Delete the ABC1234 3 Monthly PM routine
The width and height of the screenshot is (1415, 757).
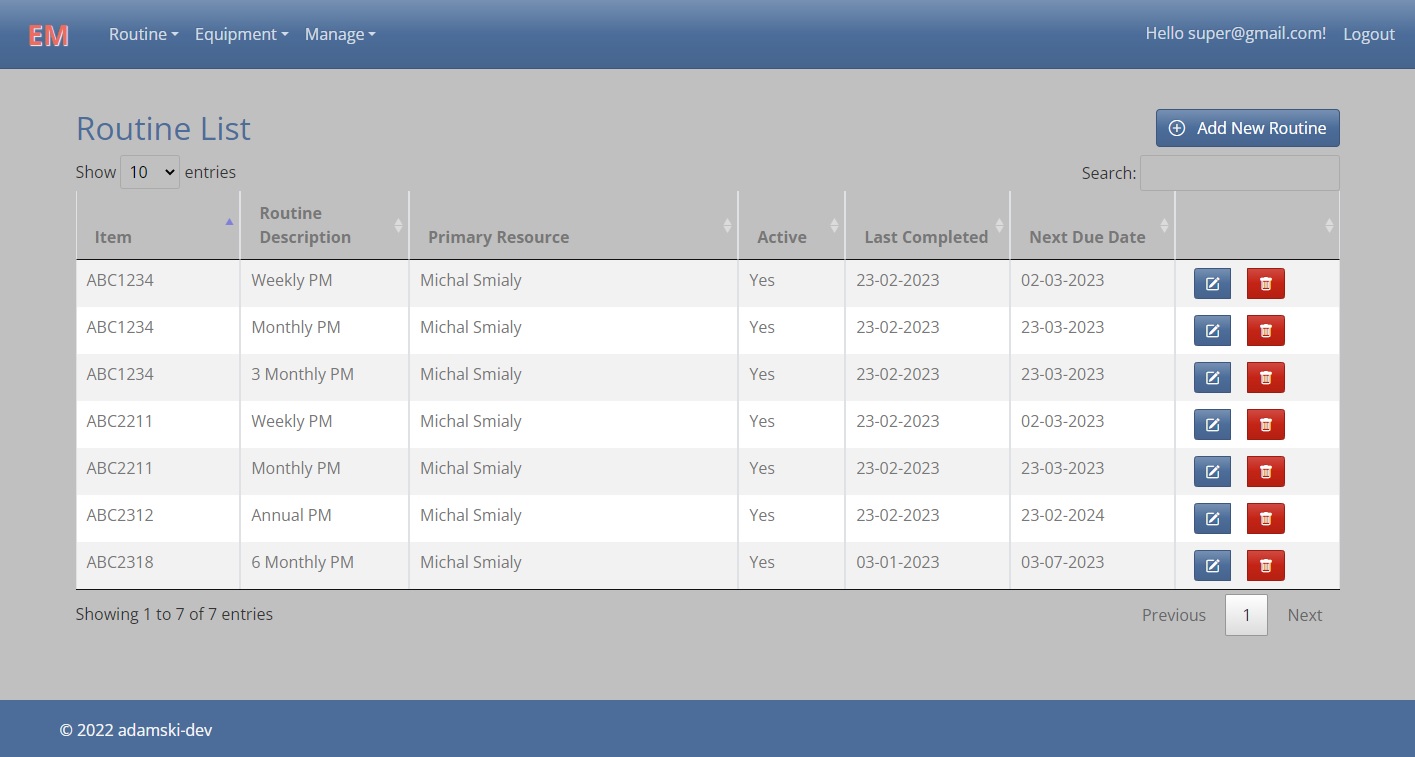pyautogui.click(x=1265, y=378)
